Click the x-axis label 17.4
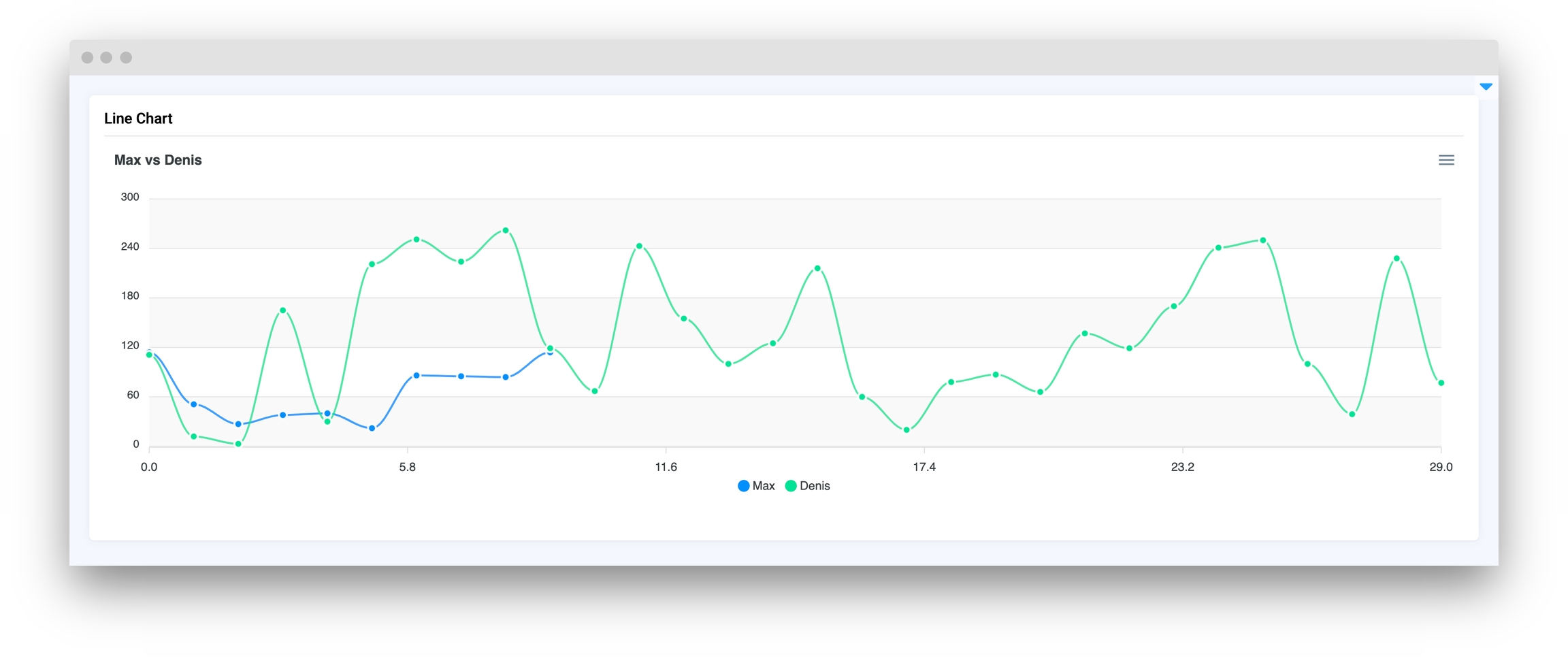 (924, 467)
